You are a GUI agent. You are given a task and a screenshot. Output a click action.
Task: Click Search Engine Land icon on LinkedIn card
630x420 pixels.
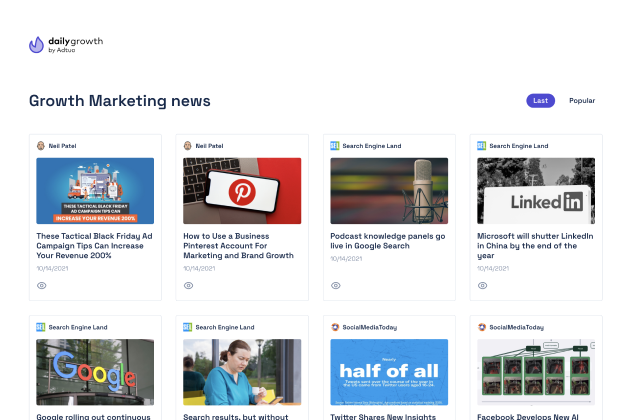click(481, 145)
